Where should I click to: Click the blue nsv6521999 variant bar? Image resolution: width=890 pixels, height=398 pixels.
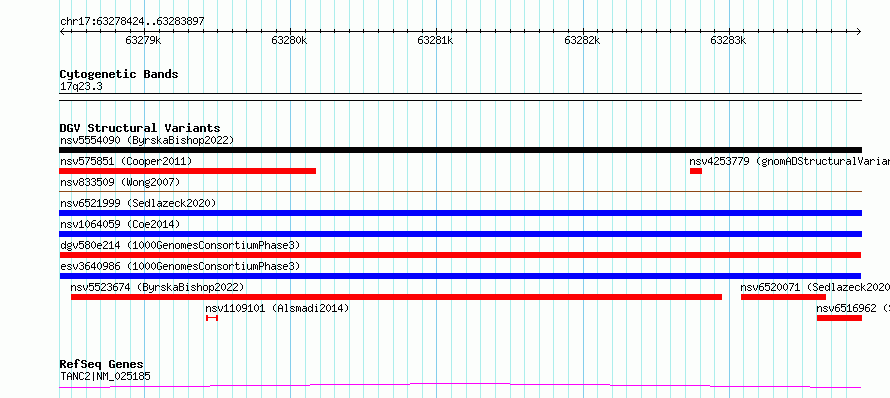coord(460,213)
